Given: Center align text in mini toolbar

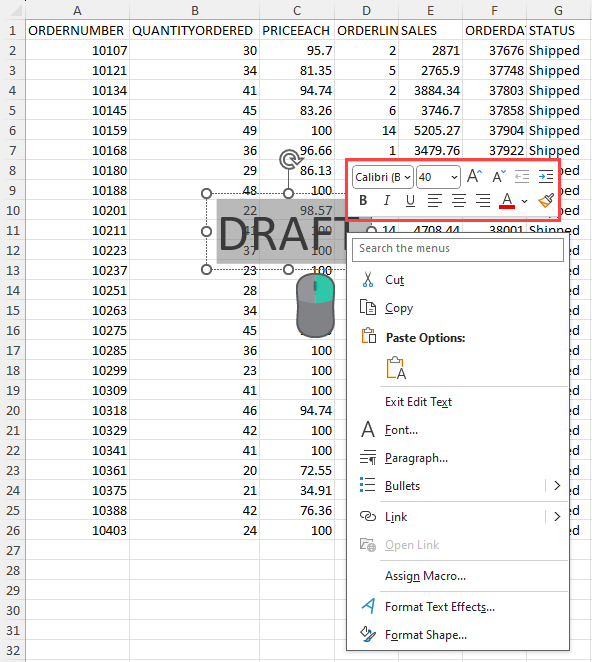Looking at the screenshot, I should [x=459, y=200].
